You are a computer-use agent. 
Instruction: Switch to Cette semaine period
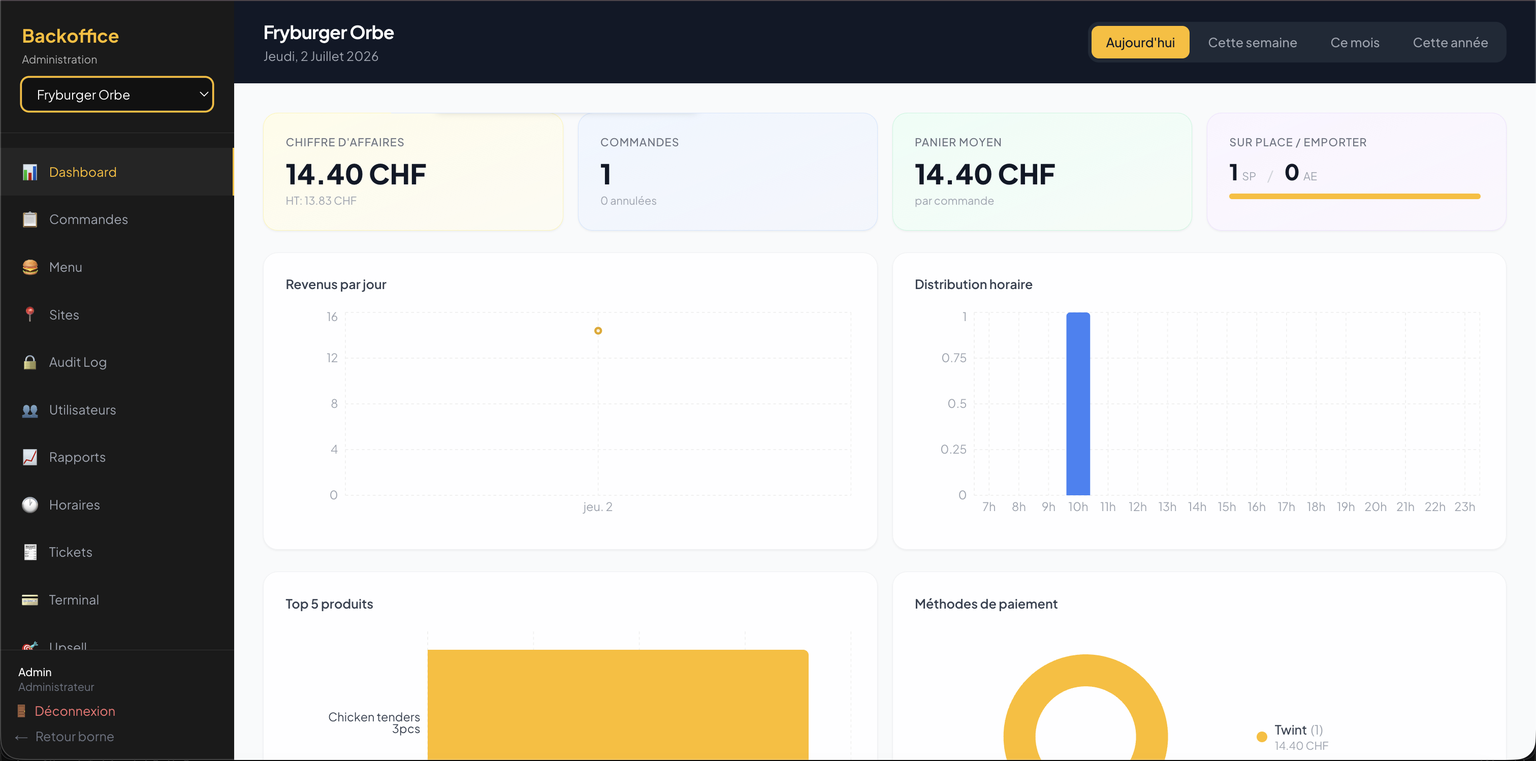coord(1252,42)
